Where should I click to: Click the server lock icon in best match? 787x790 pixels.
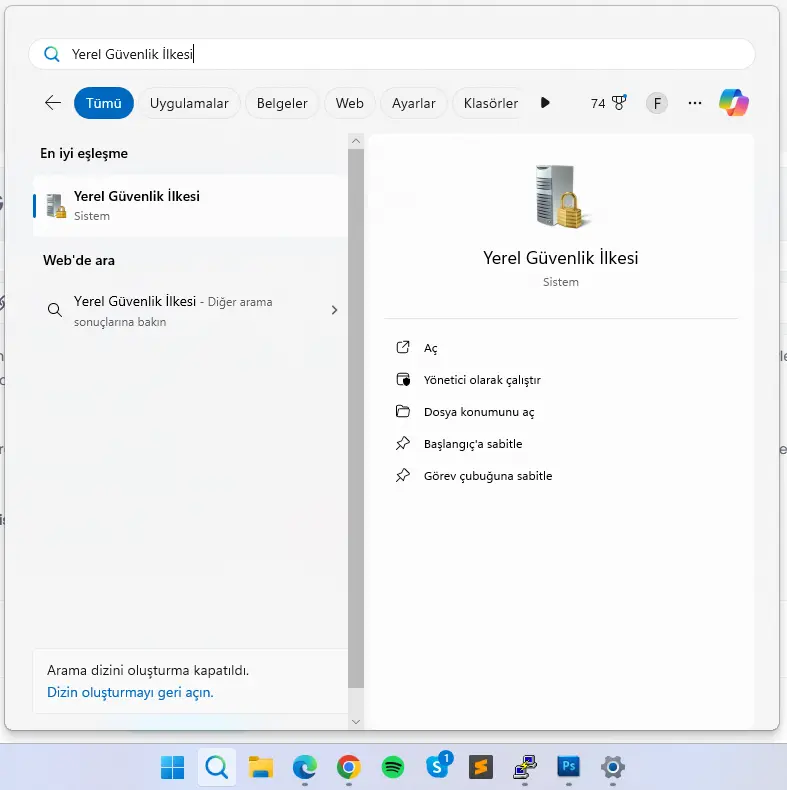pyautogui.click(x=56, y=206)
